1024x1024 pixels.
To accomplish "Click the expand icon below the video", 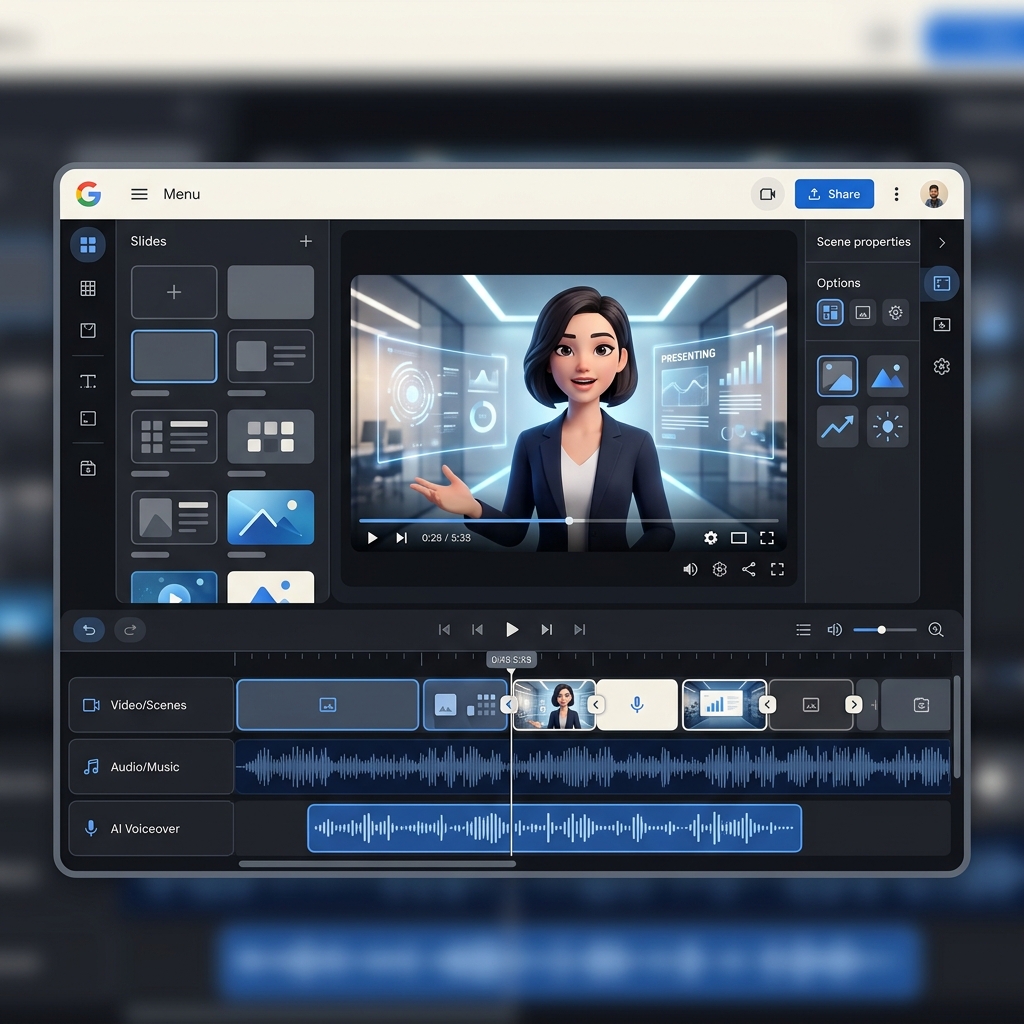I will pos(777,569).
